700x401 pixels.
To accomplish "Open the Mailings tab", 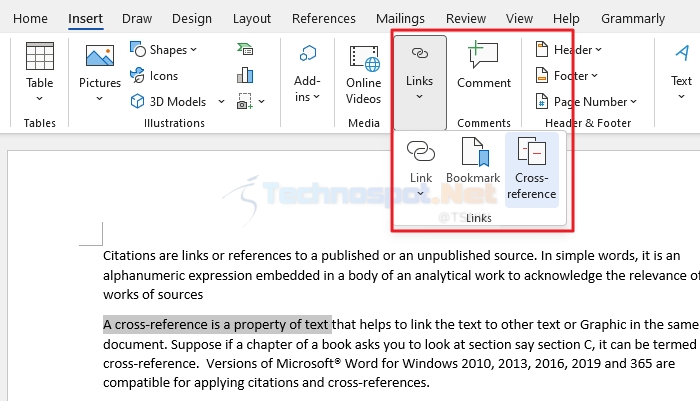I will [400, 19].
